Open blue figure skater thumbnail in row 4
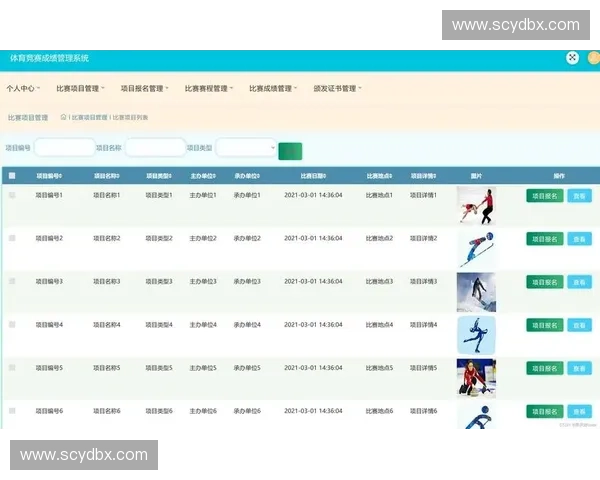 (x=476, y=335)
